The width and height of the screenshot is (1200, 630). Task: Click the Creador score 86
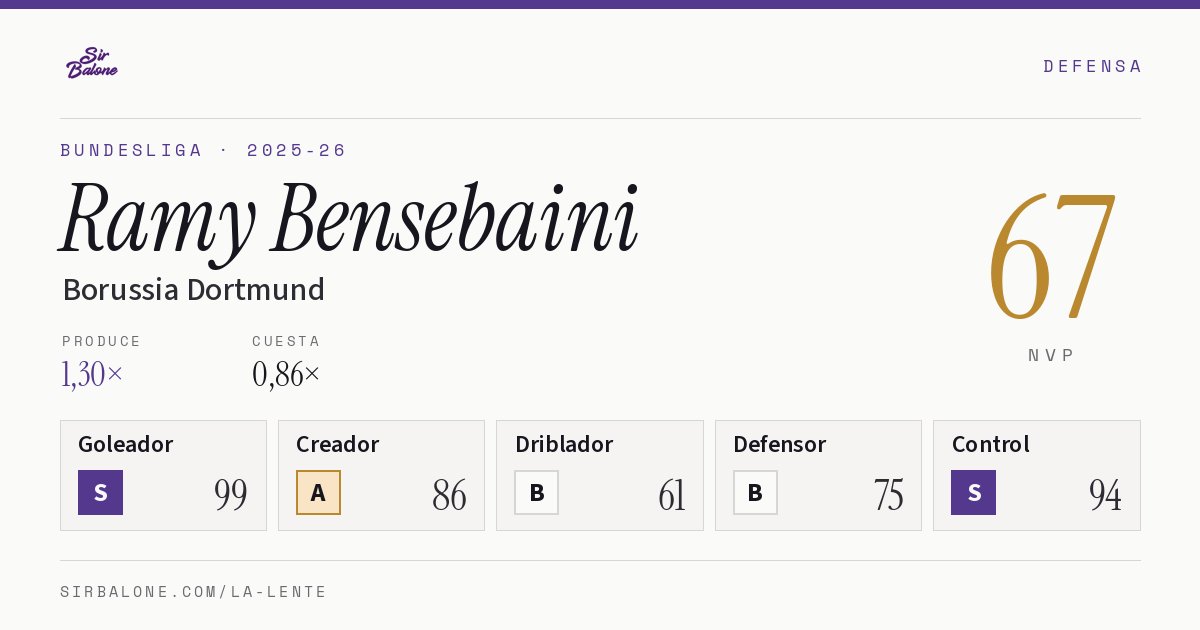pos(449,495)
